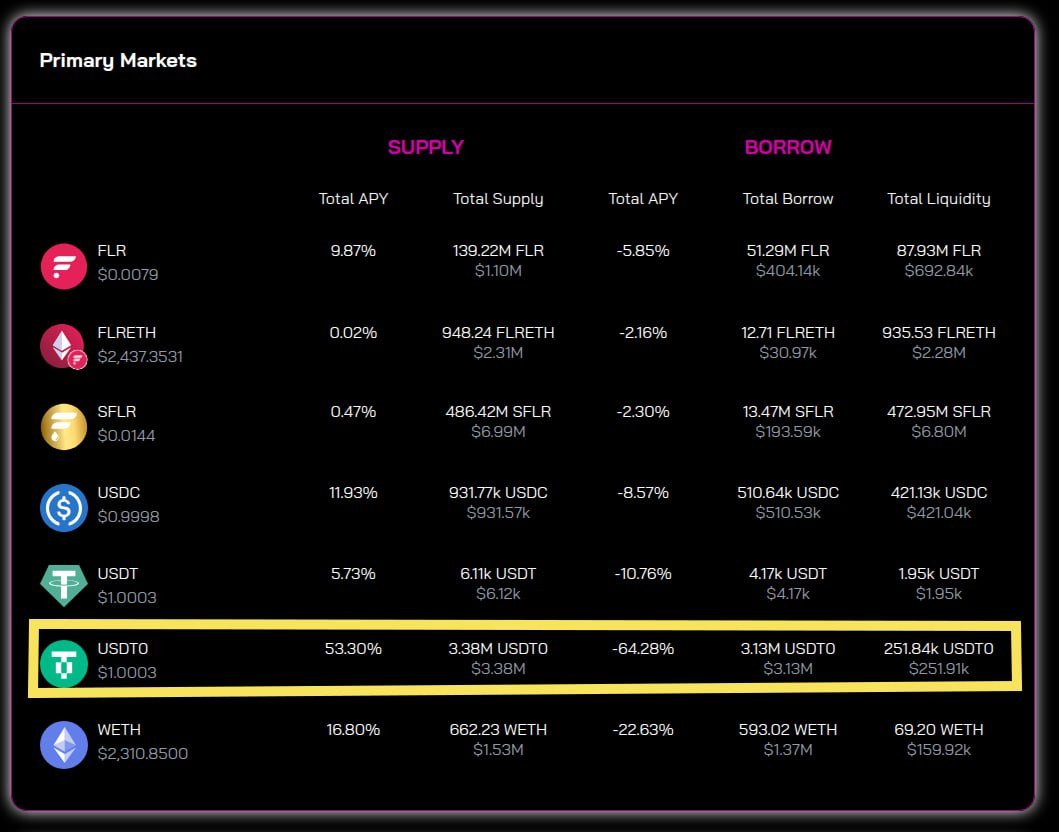
Task: Open the WETH market name
Action: 119,730
